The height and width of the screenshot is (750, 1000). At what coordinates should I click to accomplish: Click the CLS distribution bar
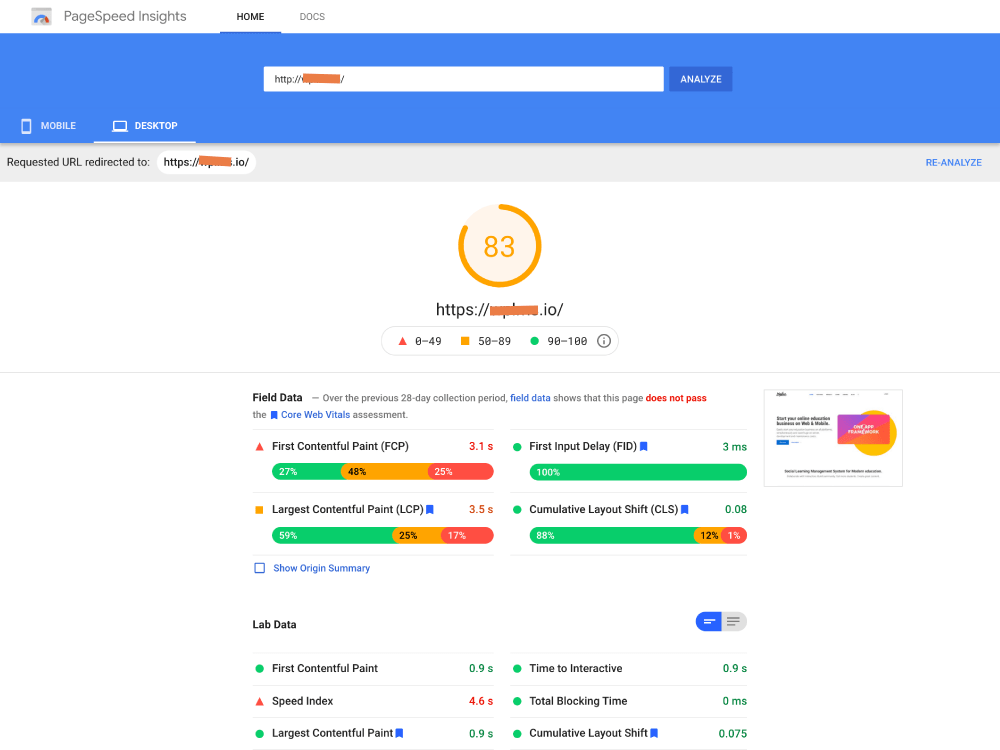coord(638,535)
